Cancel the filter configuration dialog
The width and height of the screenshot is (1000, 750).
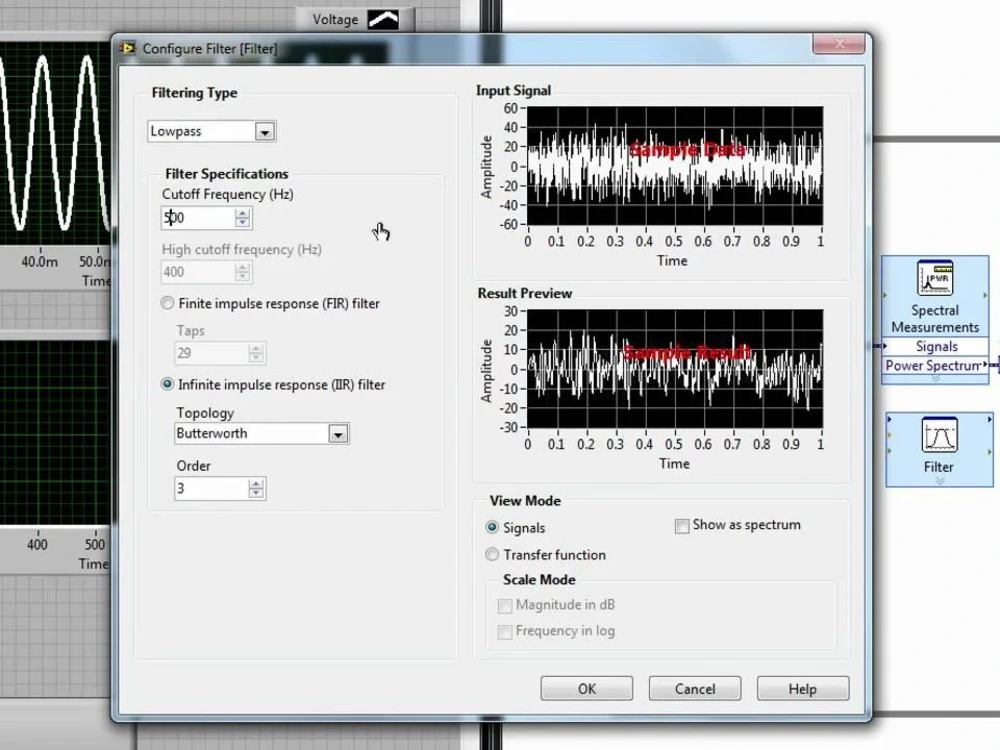(694, 688)
